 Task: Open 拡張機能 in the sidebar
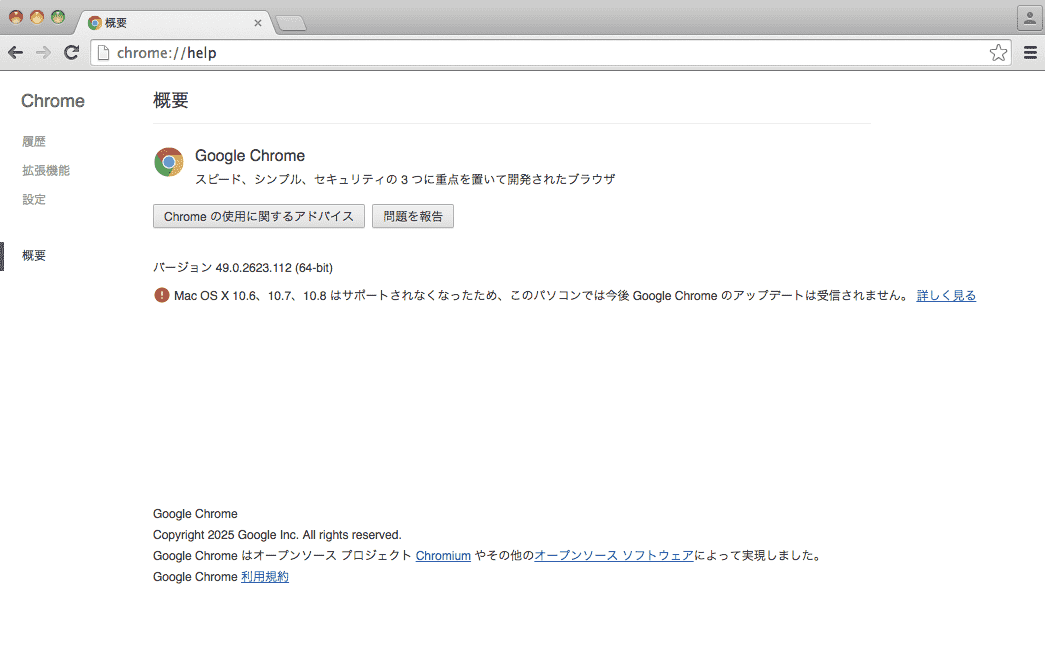(46, 170)
